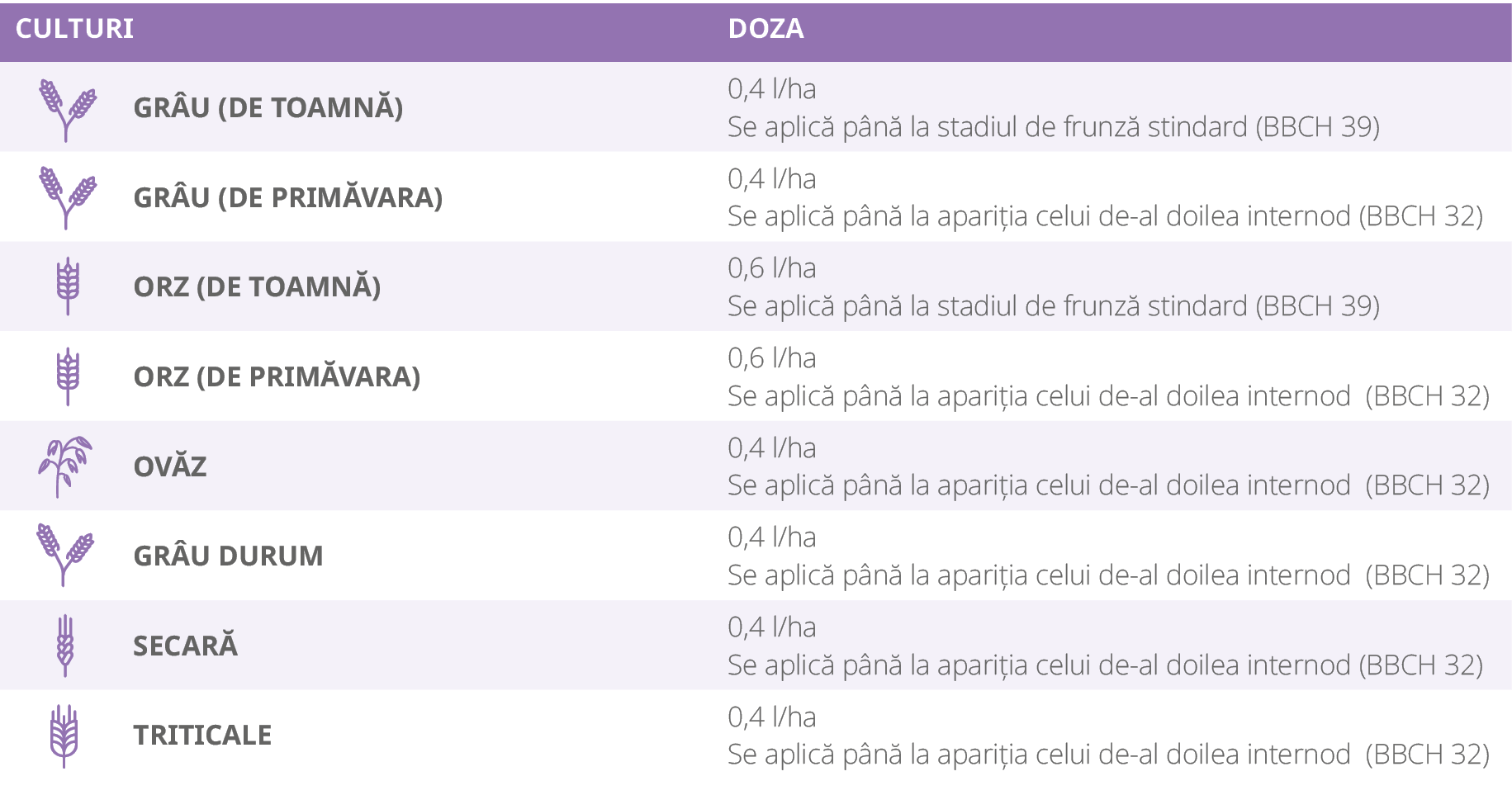
Task: Click the TRITICALE crop name
Action: coord(202,735)
